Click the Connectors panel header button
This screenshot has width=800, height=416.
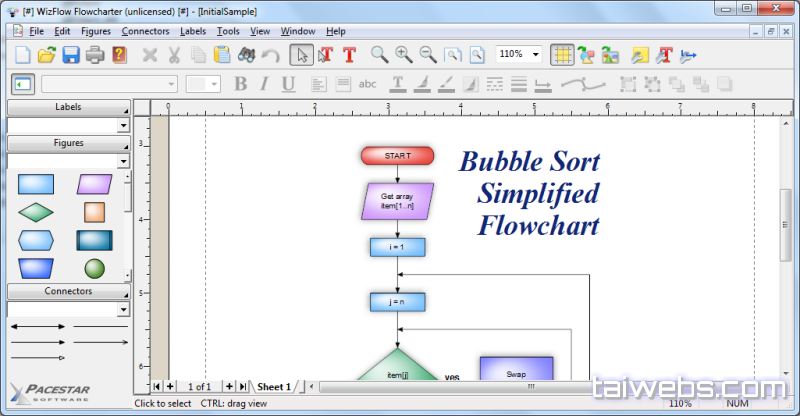(68, 291)
